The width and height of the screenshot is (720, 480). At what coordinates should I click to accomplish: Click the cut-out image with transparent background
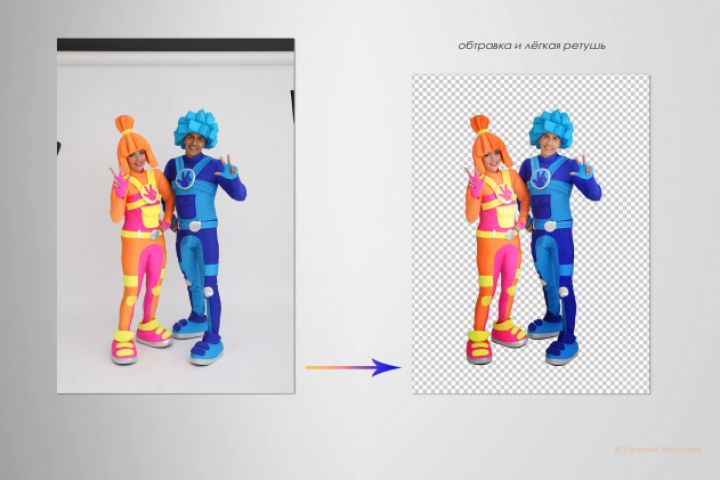tap(531, 234)
